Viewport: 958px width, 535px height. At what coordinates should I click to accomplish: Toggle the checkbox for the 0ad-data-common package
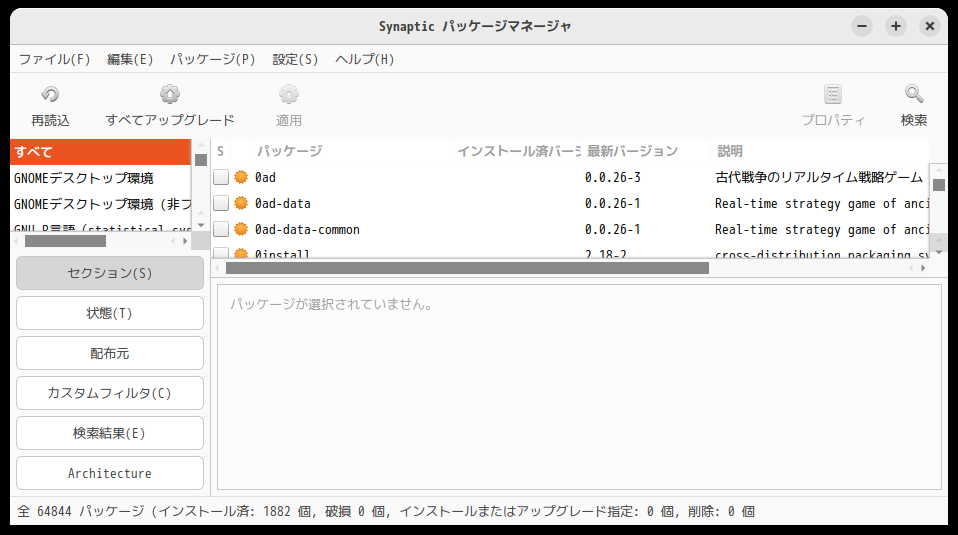221,230
